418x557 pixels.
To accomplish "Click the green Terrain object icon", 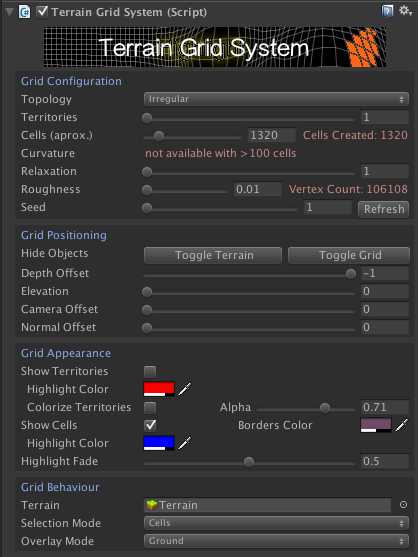I will (152, 505).
